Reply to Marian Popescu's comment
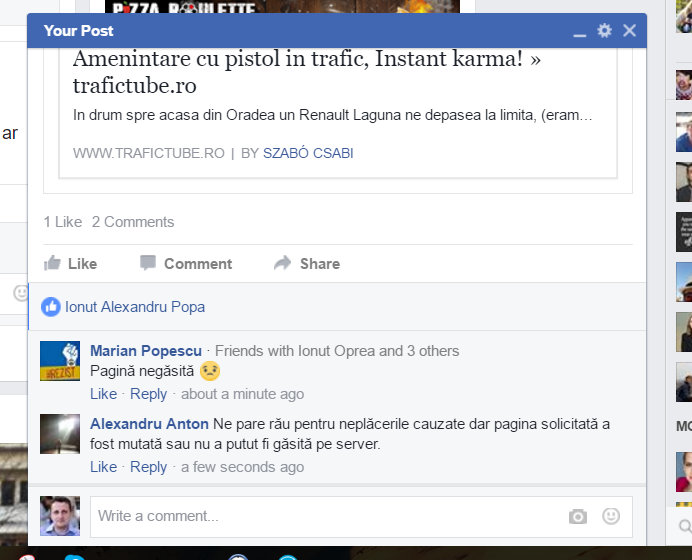The image size is (692, 560). [148, 394]
